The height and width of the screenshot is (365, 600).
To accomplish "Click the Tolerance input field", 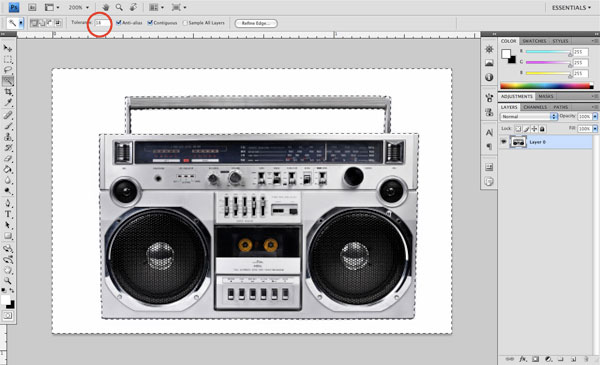I will [102, 23].
